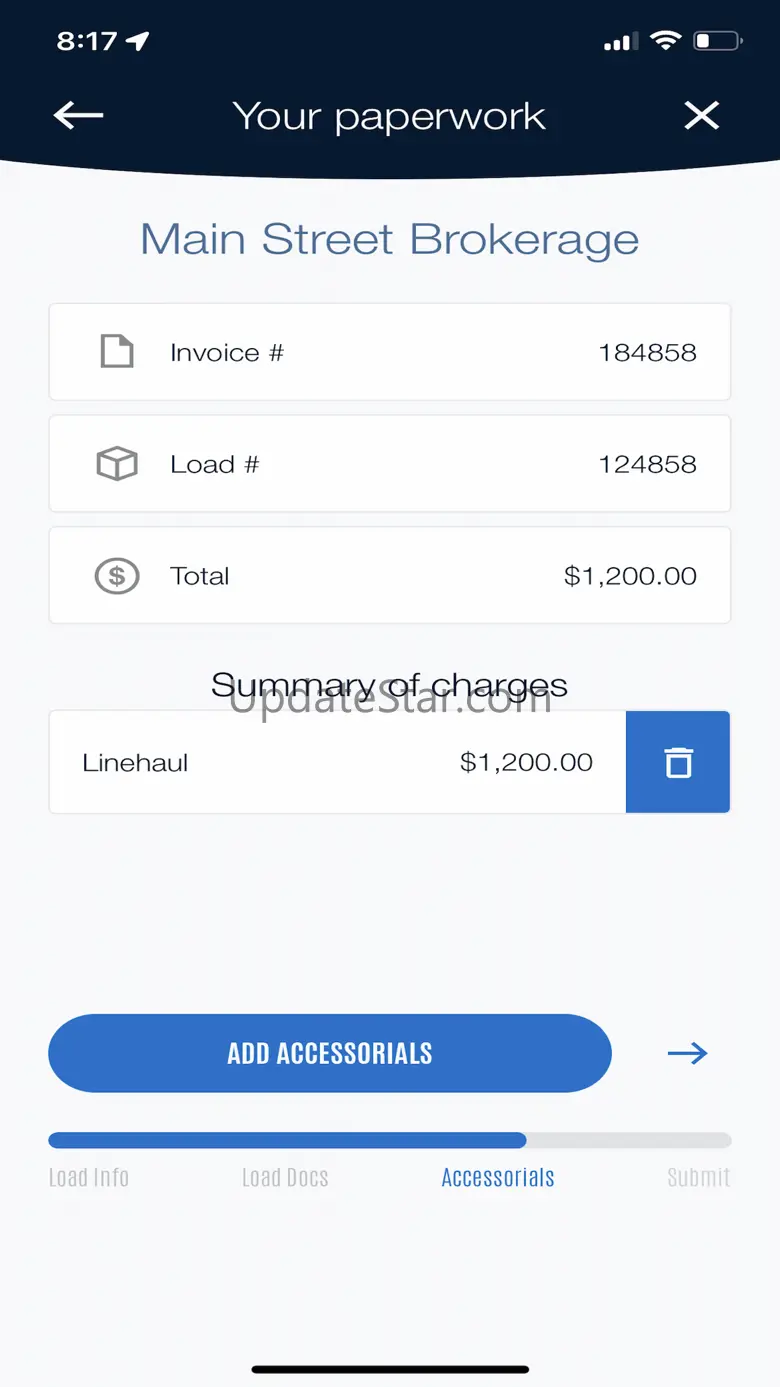The height and width of the screenshot is (1387, 780).
Task: Tap the blue progress bar
Action: click(287, 1140)
